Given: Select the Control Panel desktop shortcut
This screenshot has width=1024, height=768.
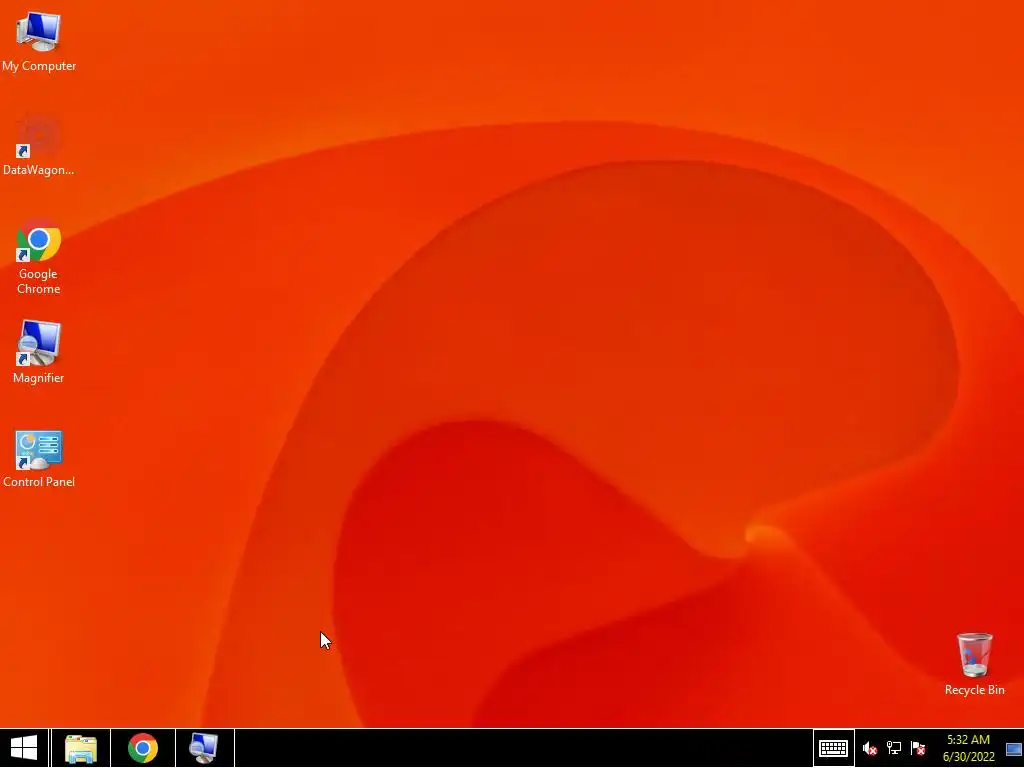Looking at the screenshot, I should 39,458.
